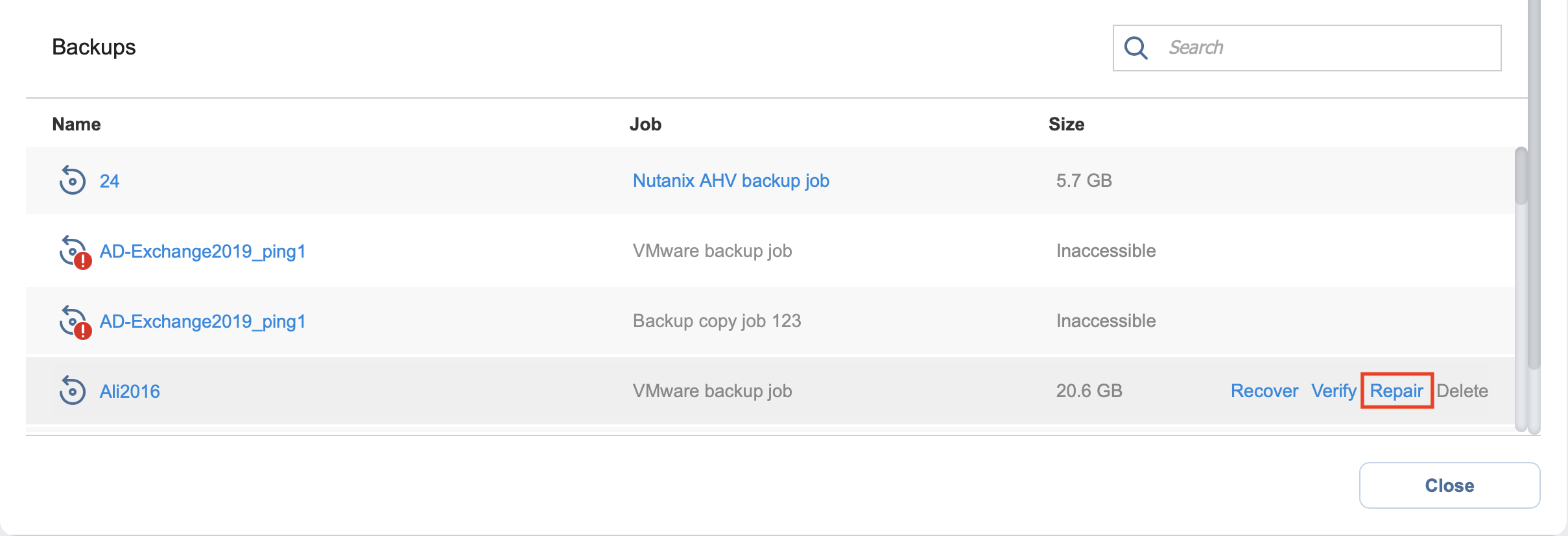Repair the Ali2016 backup
Viewport: 1568px width, 536px height.
(1396, 391)
